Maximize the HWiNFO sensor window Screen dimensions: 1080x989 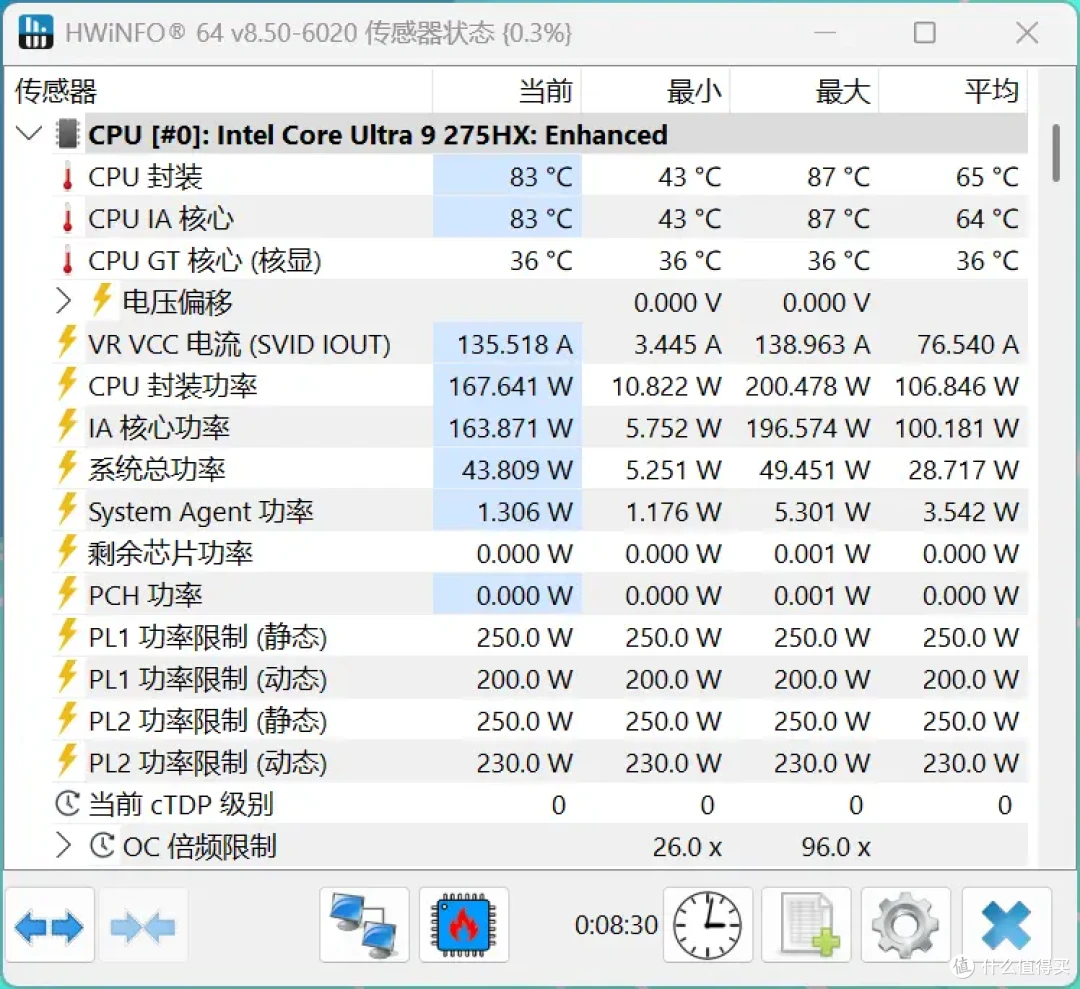(924, 32)
